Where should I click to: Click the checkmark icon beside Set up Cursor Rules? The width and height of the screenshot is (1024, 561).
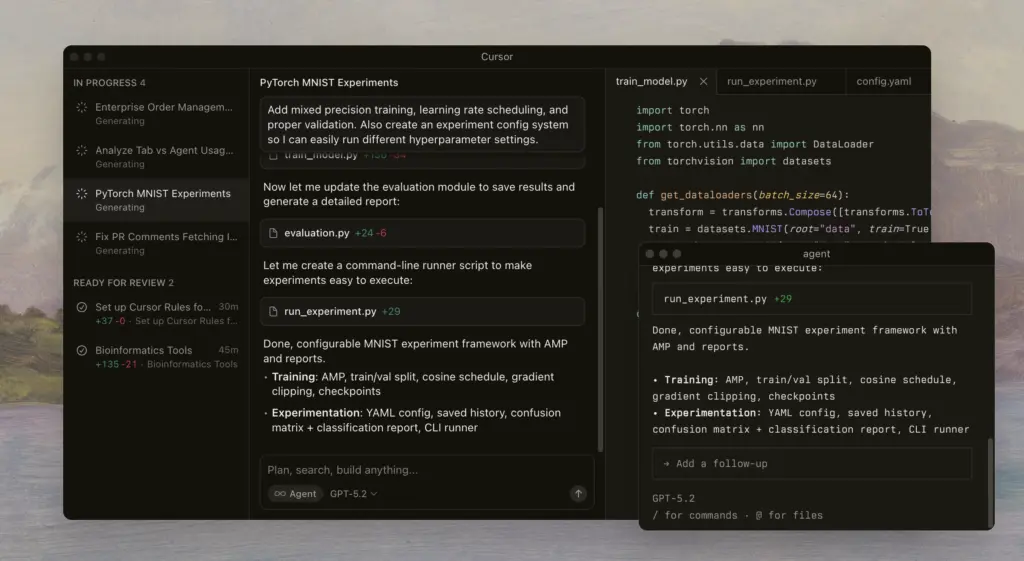[82, 307]
